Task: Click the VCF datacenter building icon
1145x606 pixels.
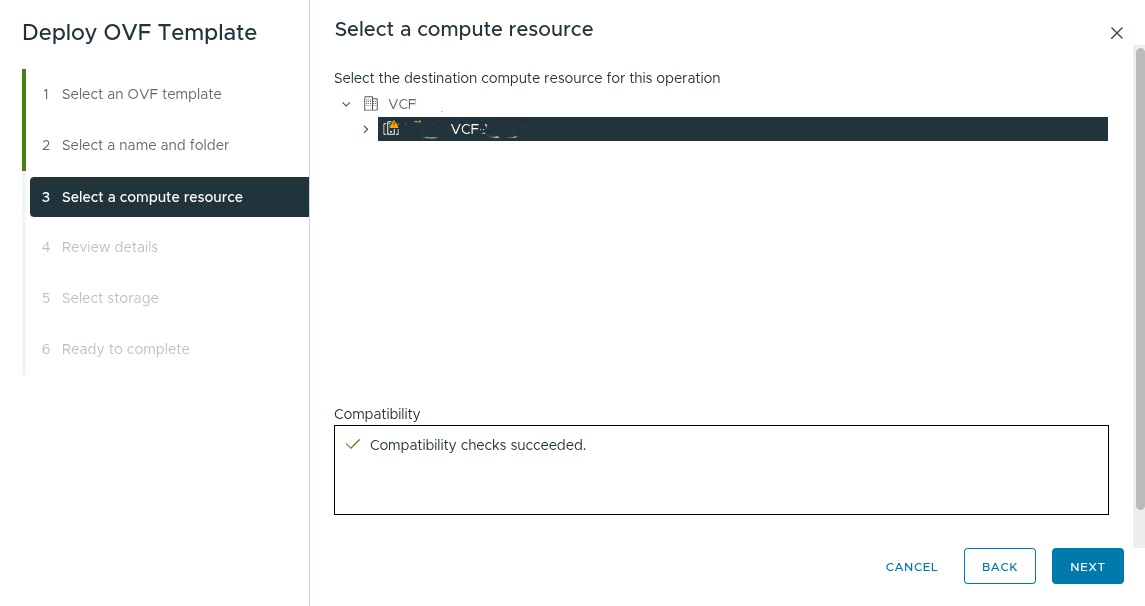Action: 370,104
